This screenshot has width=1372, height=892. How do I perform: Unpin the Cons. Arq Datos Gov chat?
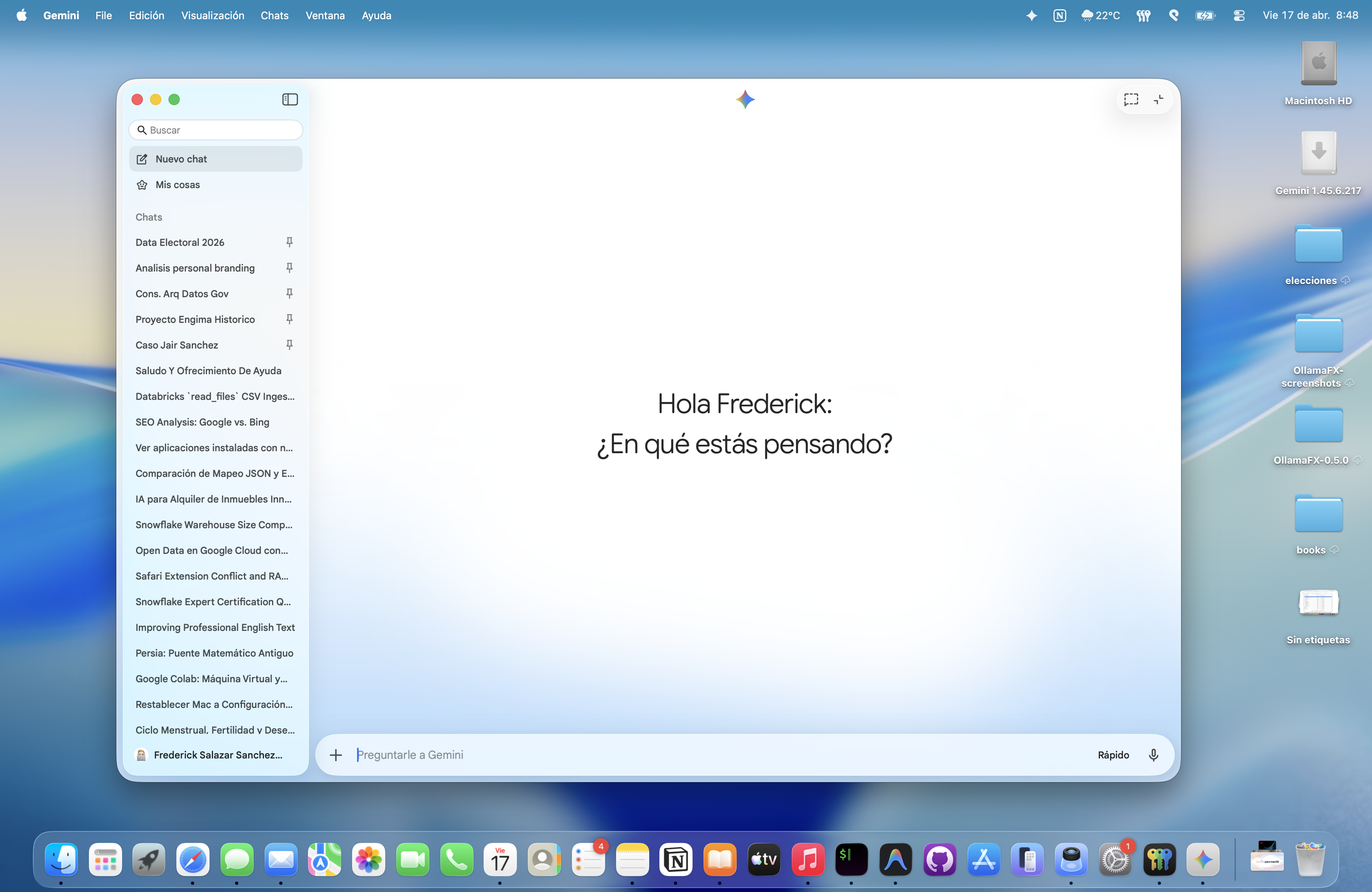(x=289, y=293)
